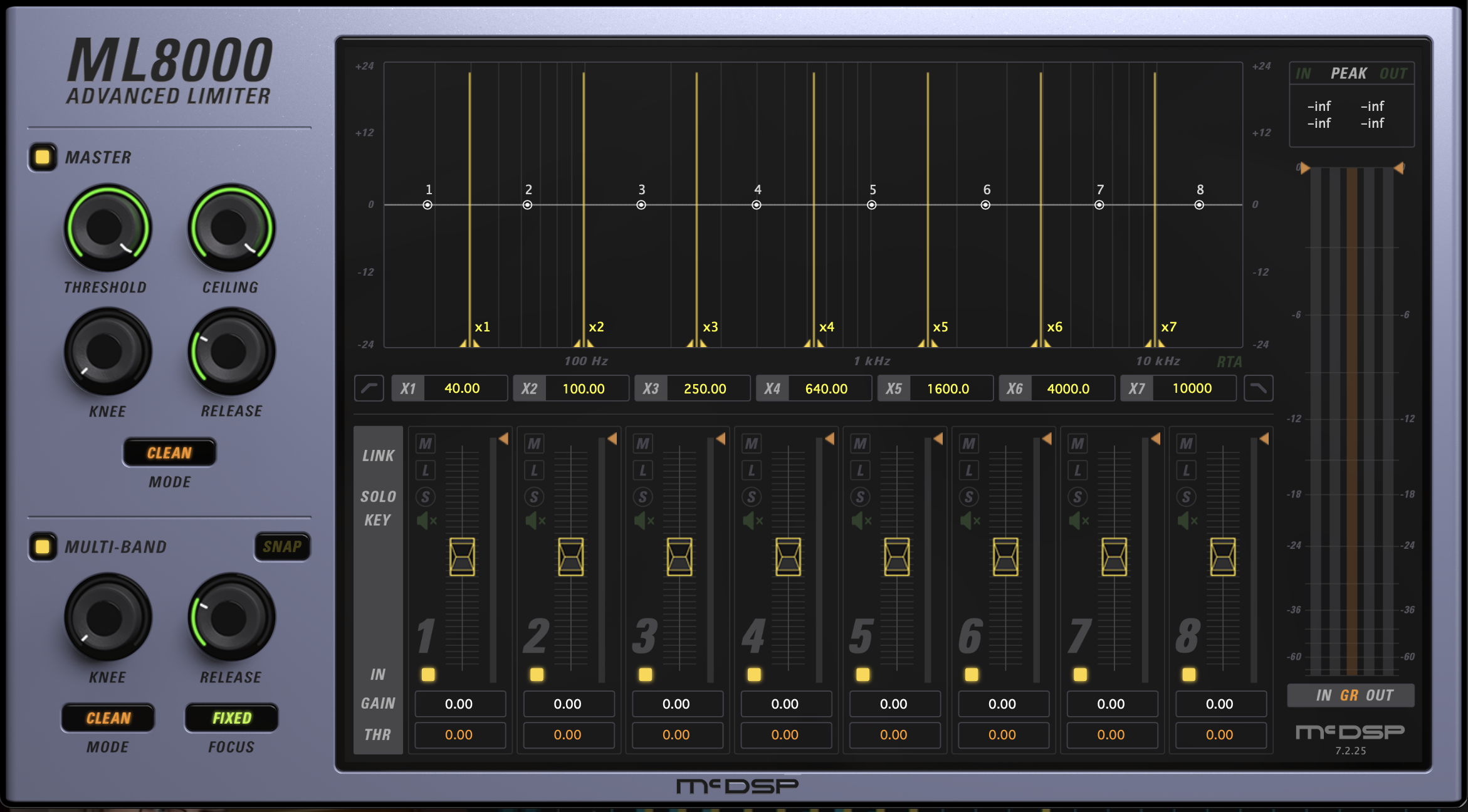Click the LINK label button
1468x812 pixels.
[379, 455]
